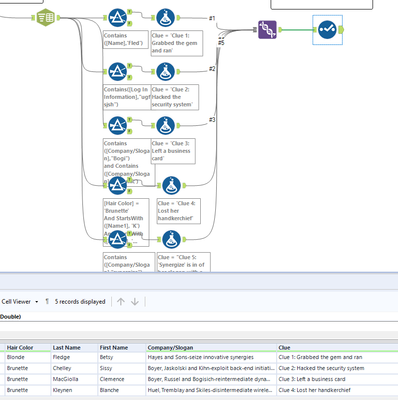Select 'Clue 4: Lost her handkerchief' result cell

[337, 390]
